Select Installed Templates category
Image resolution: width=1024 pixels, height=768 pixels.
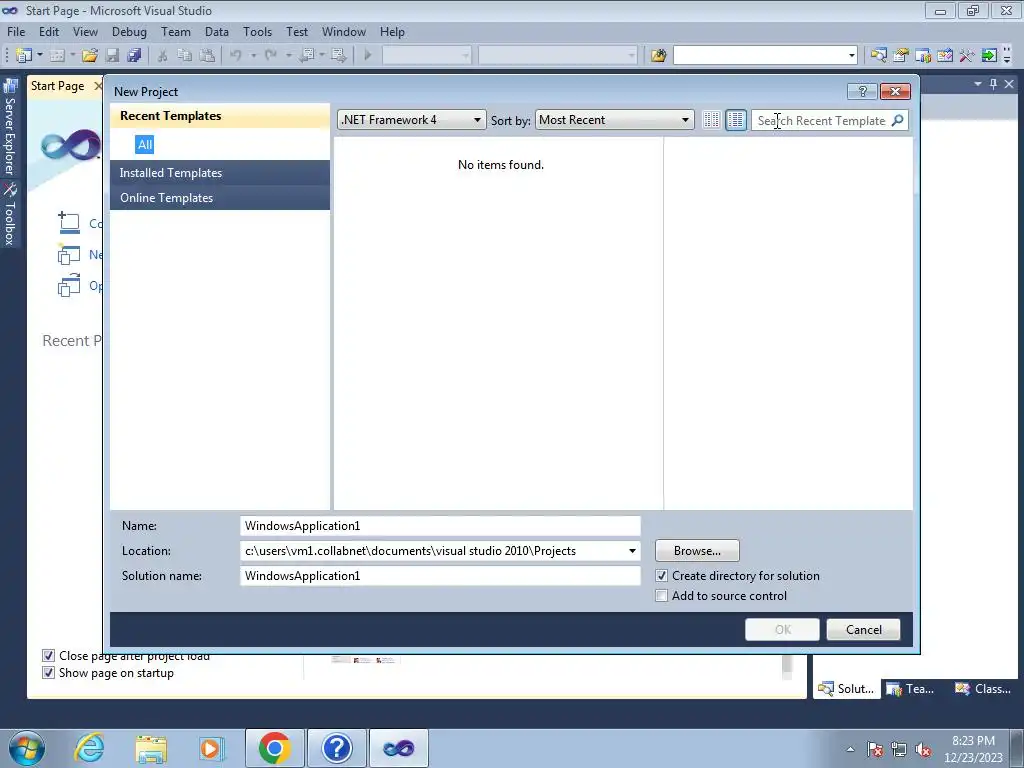click(x=220, y=173)
